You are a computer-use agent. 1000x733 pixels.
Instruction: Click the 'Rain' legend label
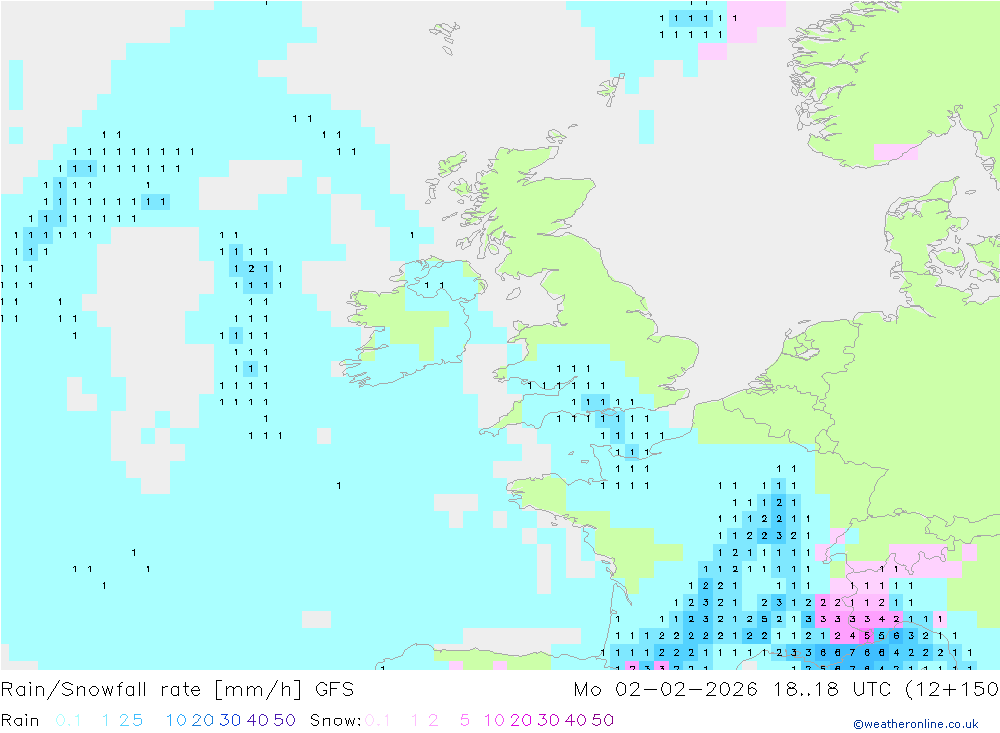click(20, 720)
